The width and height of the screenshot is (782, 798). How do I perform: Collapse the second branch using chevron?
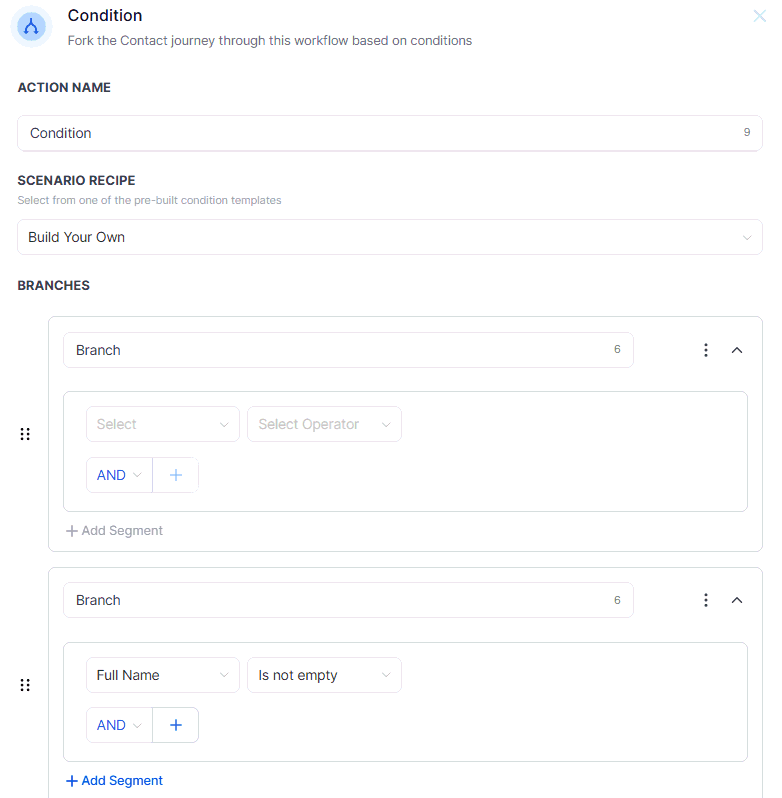tap(737, 600)
